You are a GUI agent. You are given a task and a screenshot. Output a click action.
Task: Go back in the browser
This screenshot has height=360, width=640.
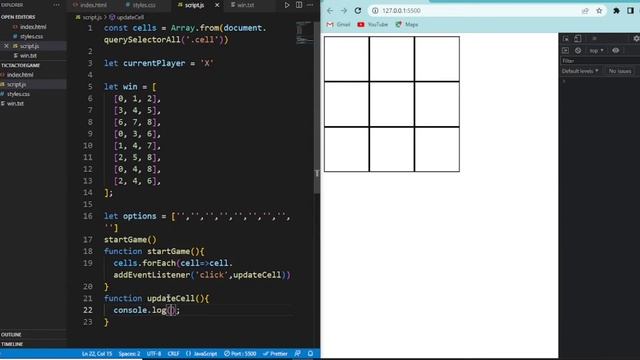coord(330,11)
